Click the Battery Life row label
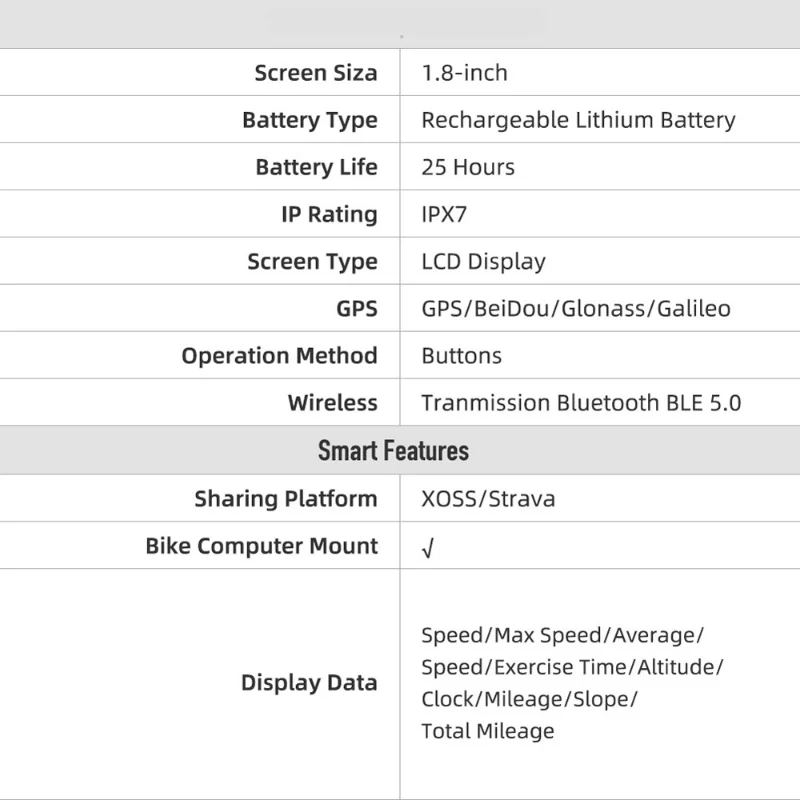The image size is (800, 800). (x=316, y=167)
